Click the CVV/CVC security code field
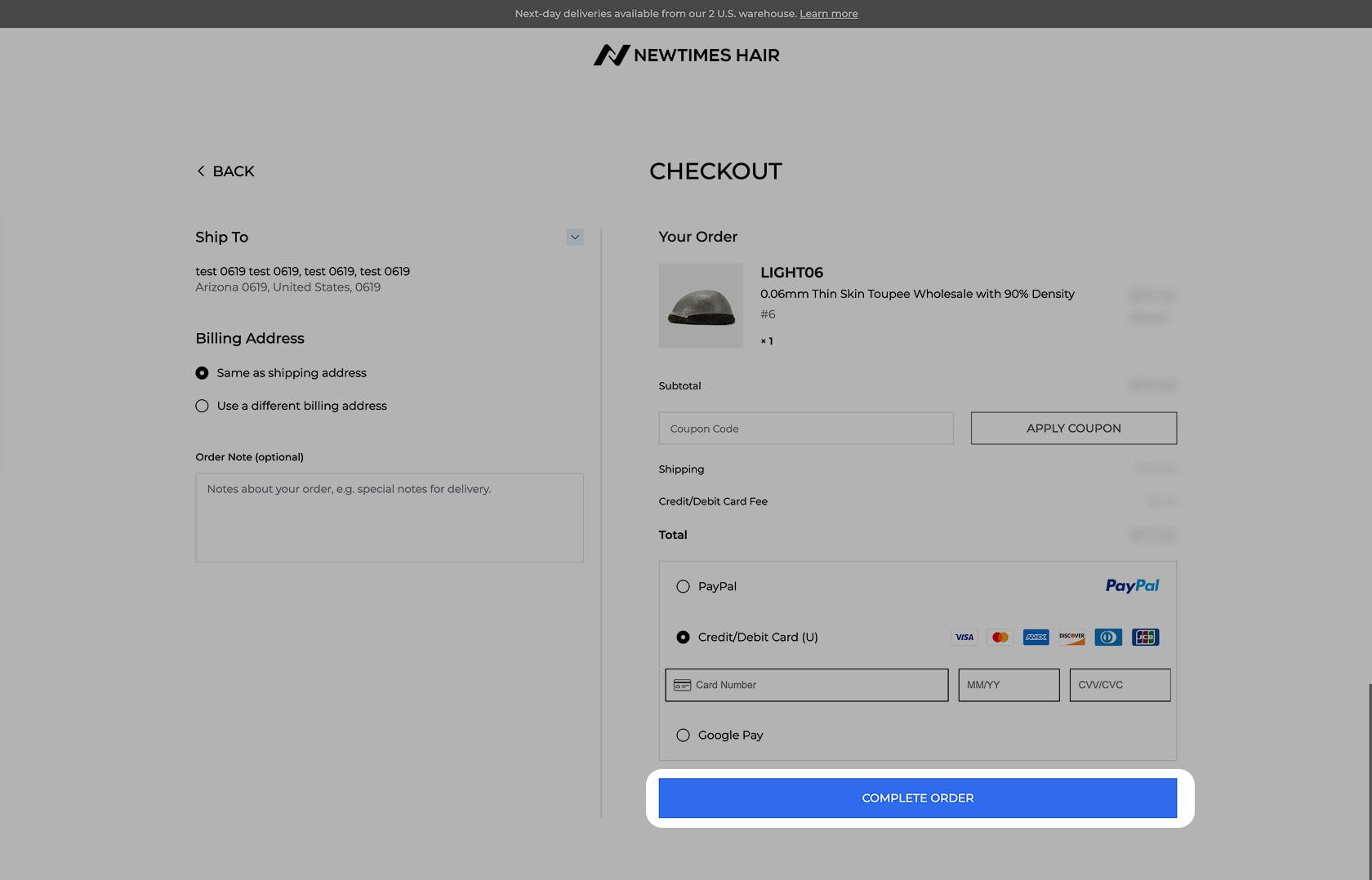1372x880 pixels. (1120, 685)
